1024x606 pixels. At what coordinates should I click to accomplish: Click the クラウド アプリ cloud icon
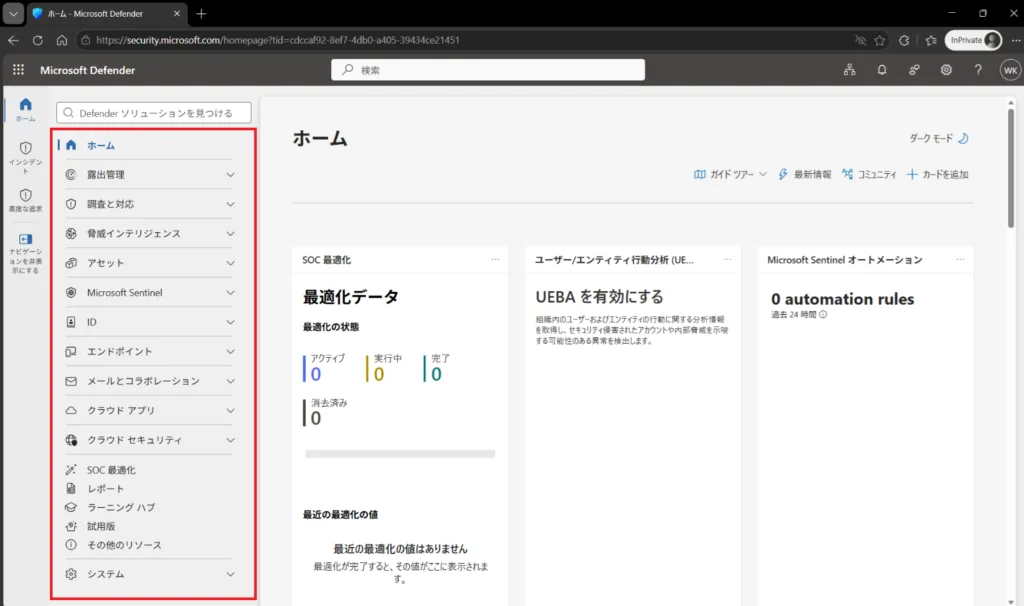coord(71,410)
